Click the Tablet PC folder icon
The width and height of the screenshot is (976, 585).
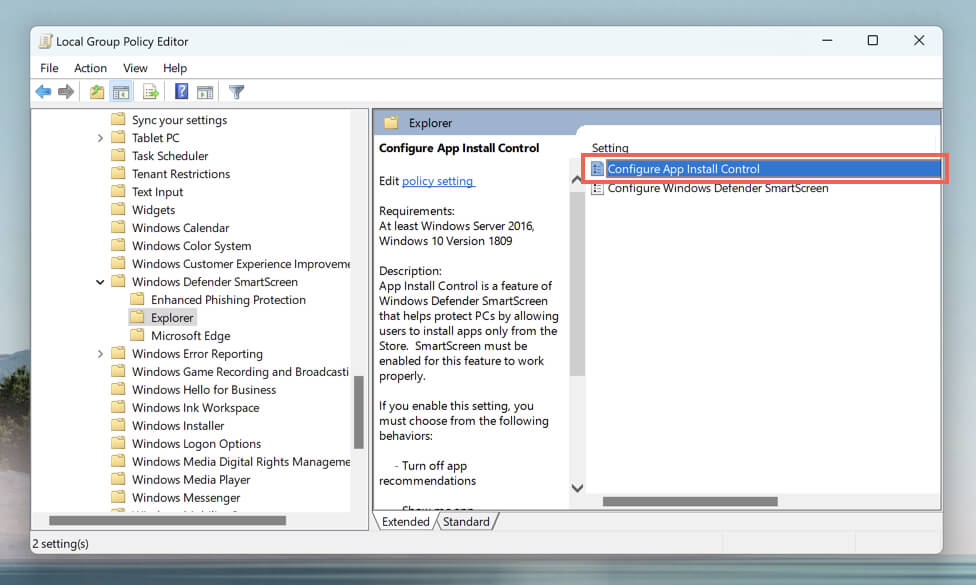pyautogui.click(x=118, y=138)
